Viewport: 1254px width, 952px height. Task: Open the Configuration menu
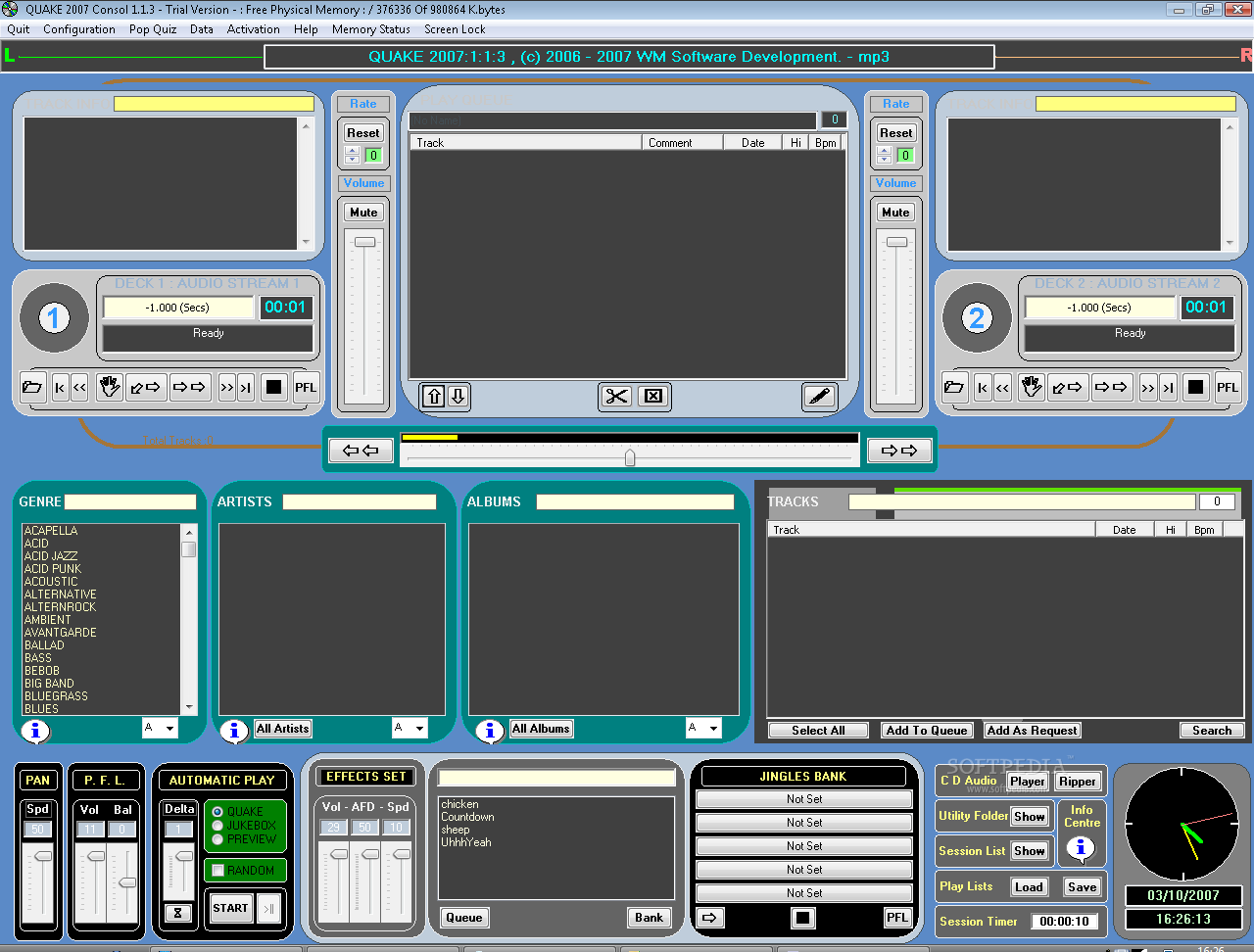[79, 29]
